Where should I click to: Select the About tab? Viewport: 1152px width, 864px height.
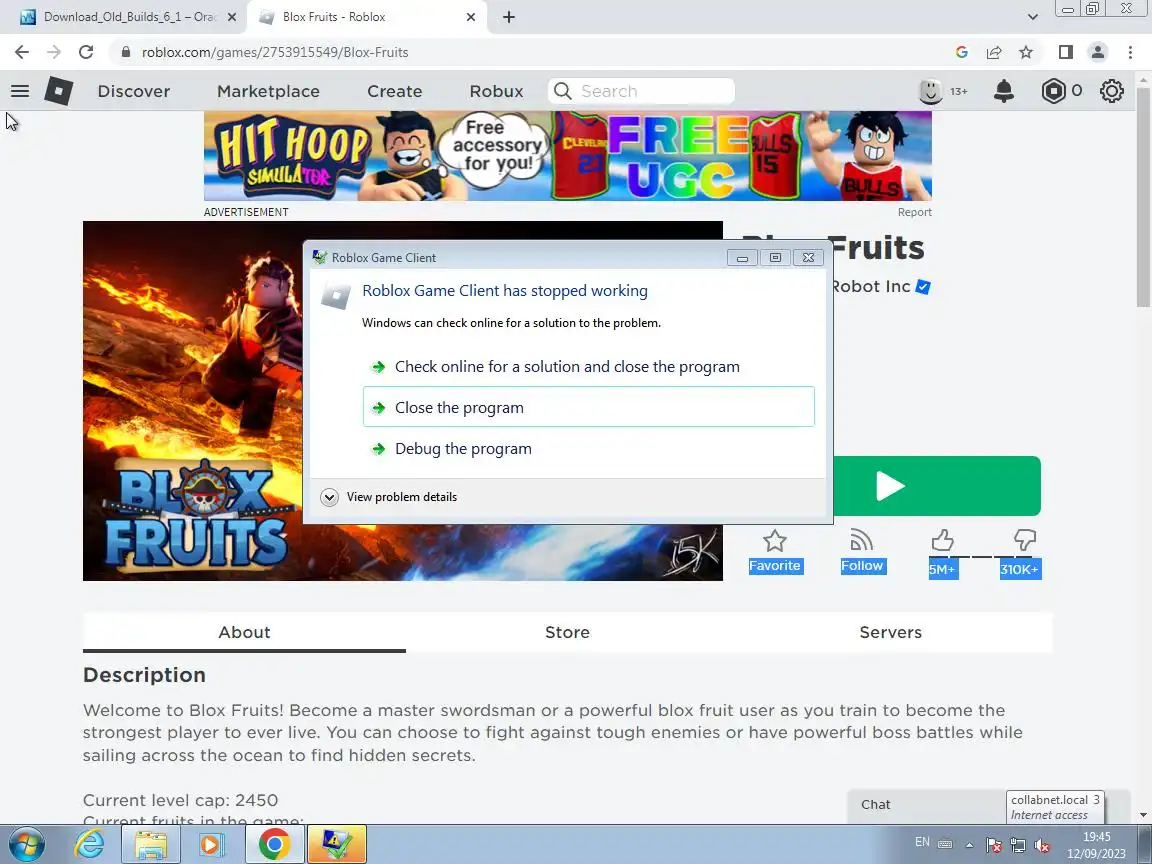pos(244,633)
